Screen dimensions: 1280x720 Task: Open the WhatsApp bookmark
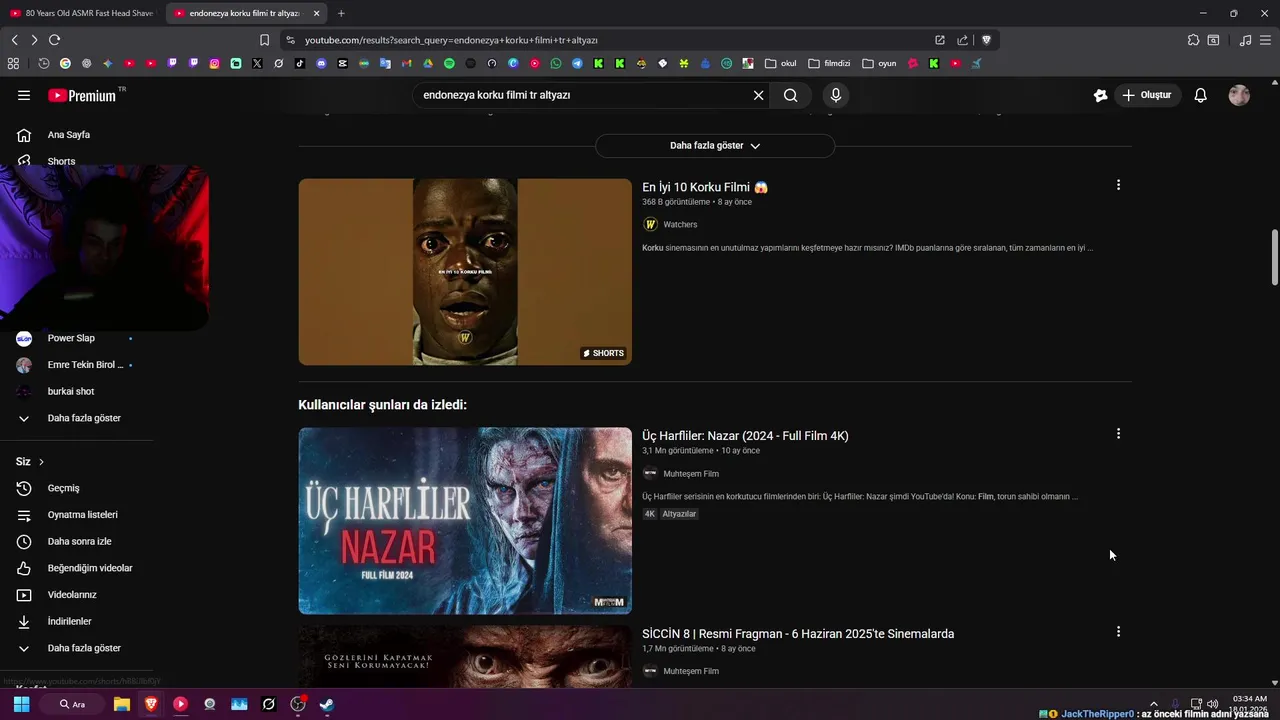click(x=556, y=63)
